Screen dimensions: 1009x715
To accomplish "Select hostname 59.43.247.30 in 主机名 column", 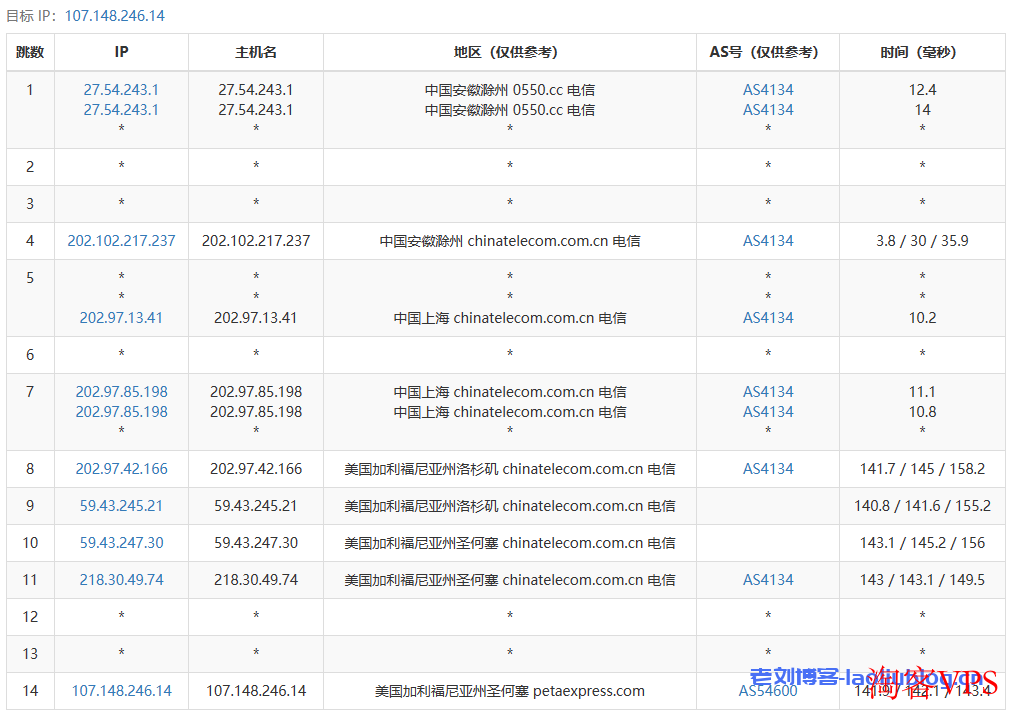I will tap(255, 543).
